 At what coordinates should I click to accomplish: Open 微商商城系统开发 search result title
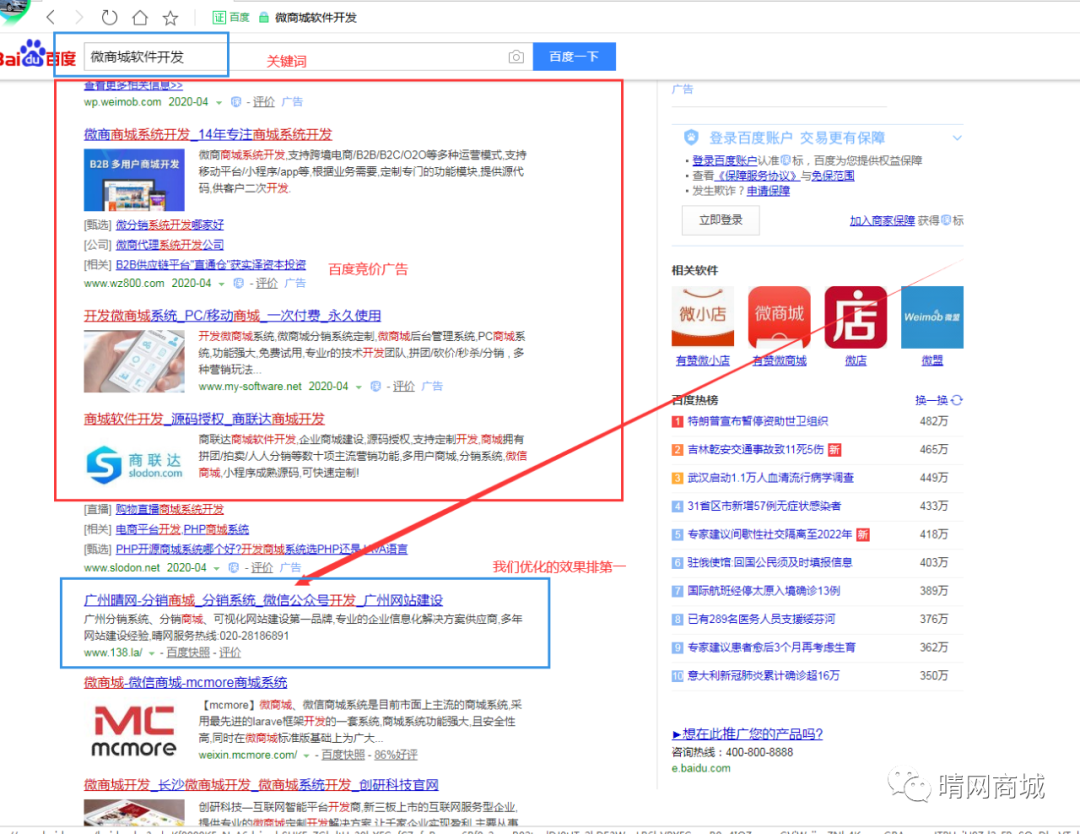click(x=208, y=134)
